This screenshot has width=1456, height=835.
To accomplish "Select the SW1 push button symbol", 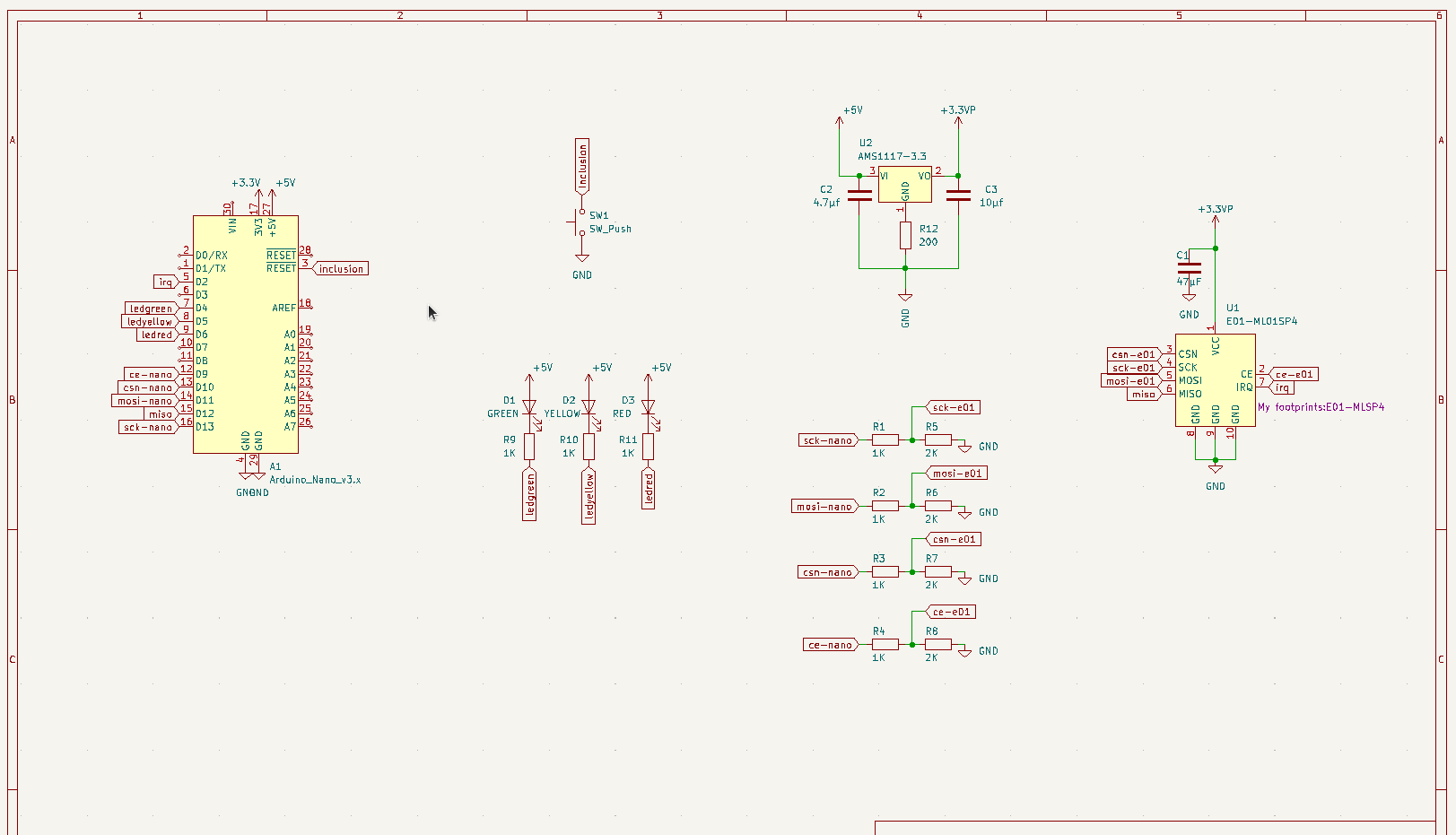I will (579, 222).
